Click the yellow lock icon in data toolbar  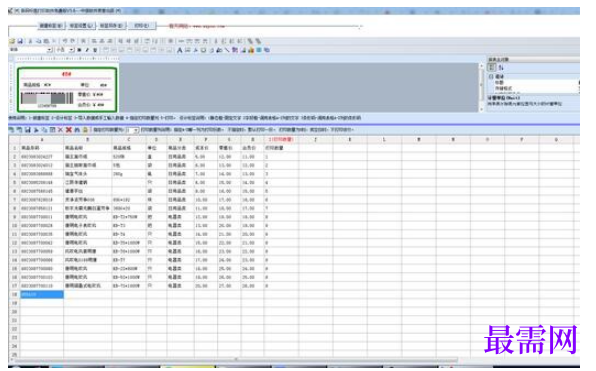[85, 130]
